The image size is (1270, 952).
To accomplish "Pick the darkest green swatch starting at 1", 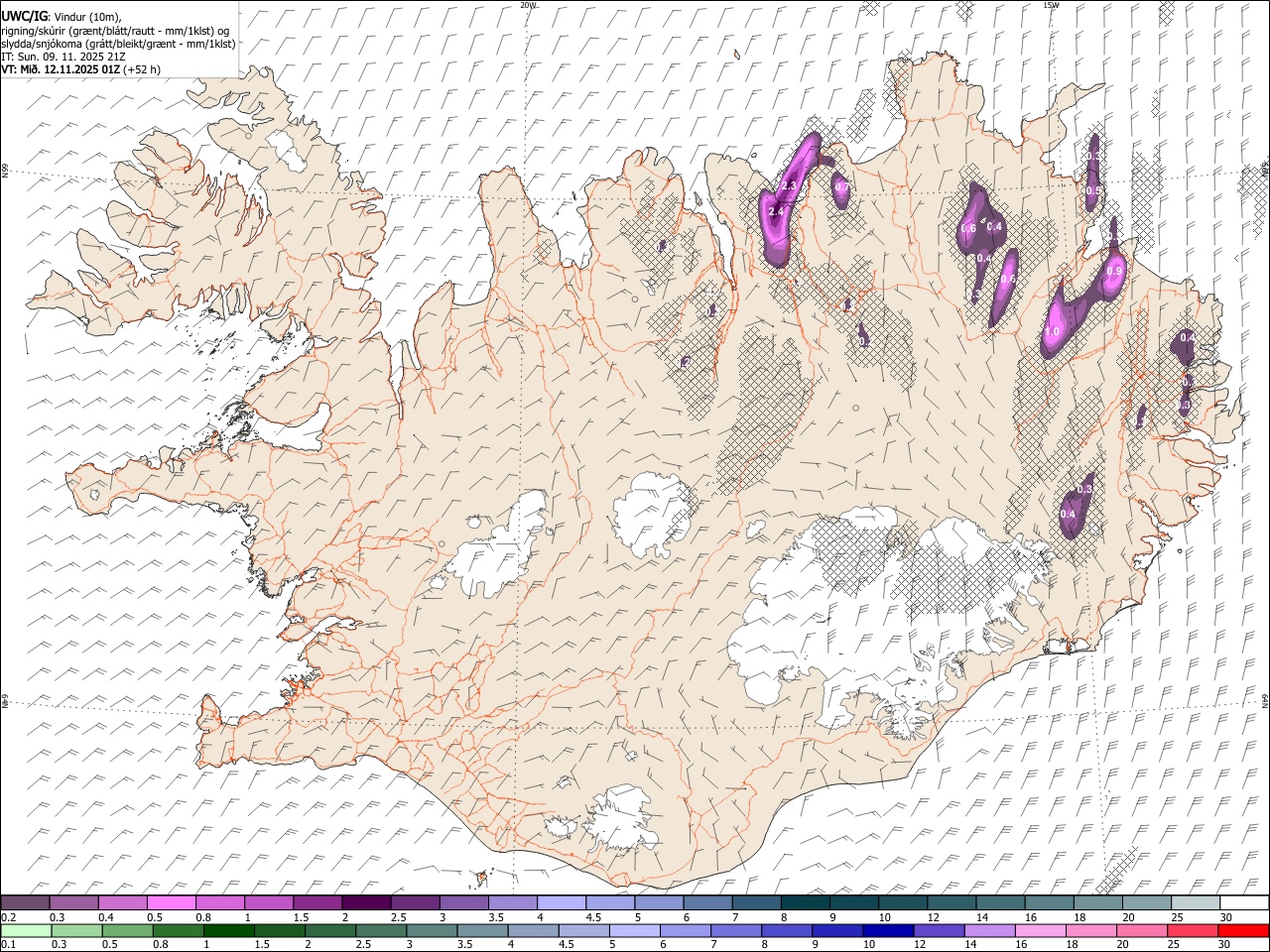I will point(228,930).
